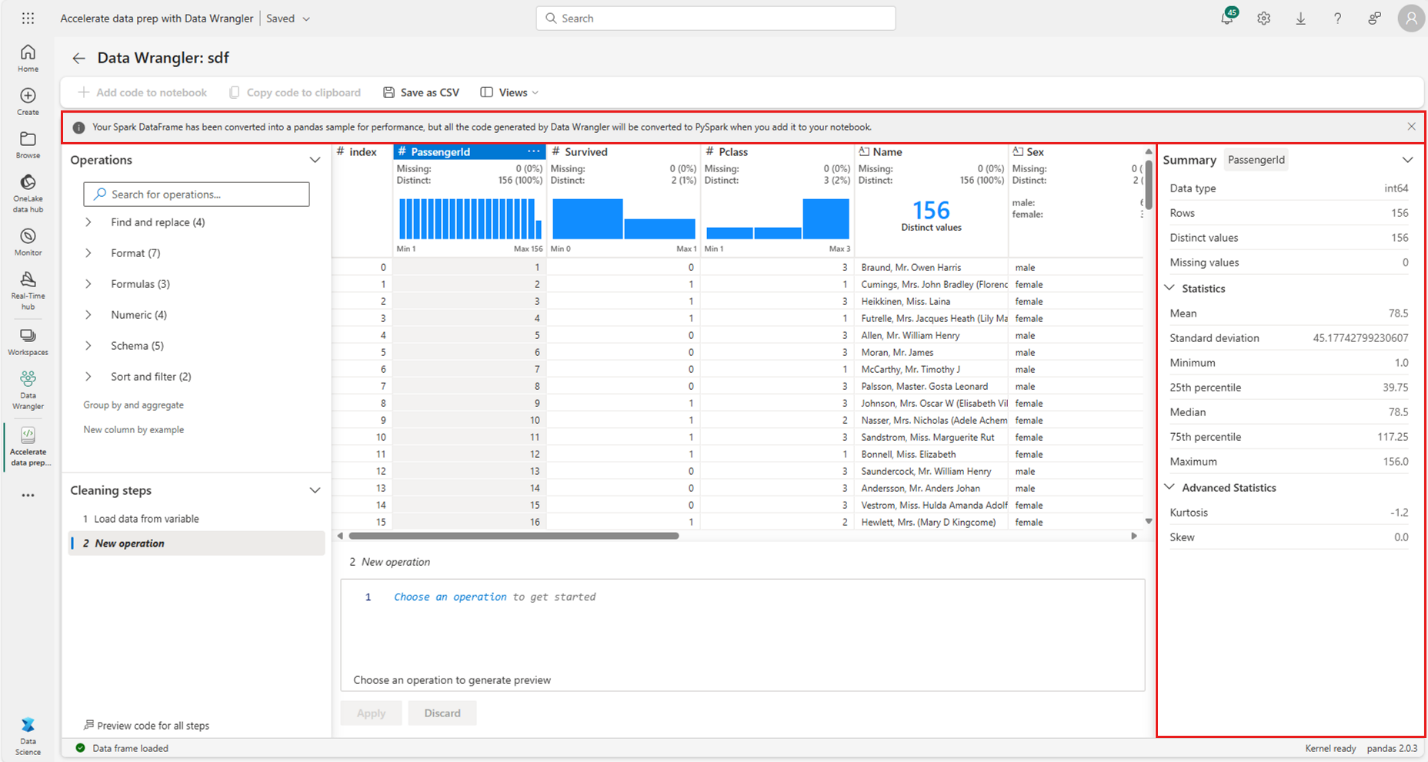1428x762 pixels.
Task: Open the user account avatar
Action: click(x=1410, y=18)
